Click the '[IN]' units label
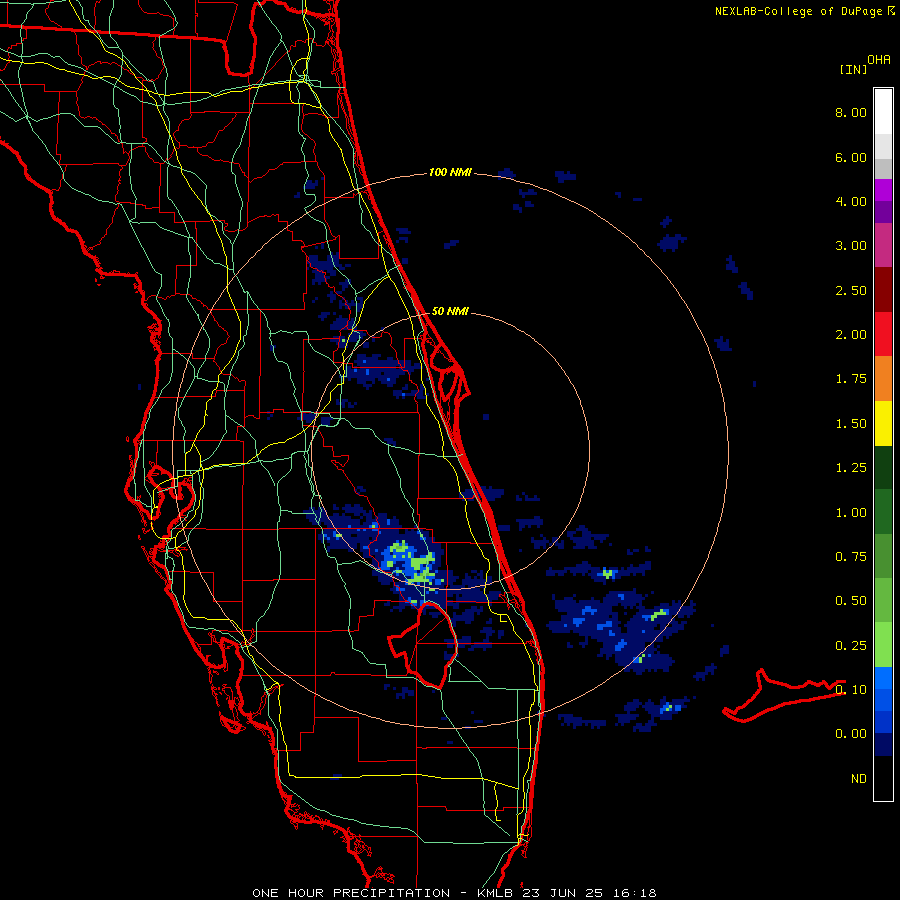Screen dimensions: 900x900 [x=853, y=69]
